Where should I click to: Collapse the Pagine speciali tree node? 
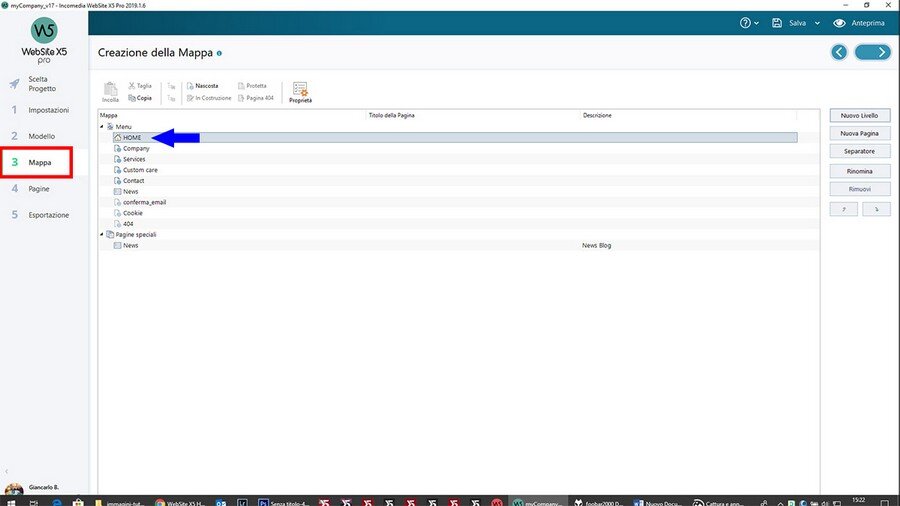click(x=102, y=235)
